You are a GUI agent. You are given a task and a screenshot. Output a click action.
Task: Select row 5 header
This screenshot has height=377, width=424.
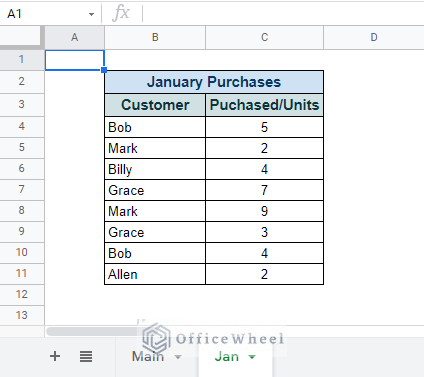click(22, 148)
